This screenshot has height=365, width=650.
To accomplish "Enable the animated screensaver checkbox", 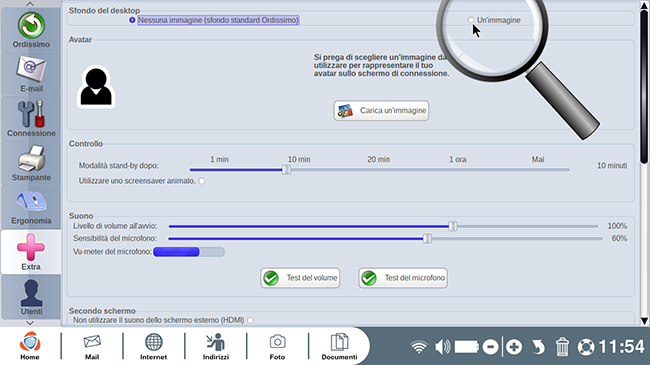I will [x=201, y=181].
